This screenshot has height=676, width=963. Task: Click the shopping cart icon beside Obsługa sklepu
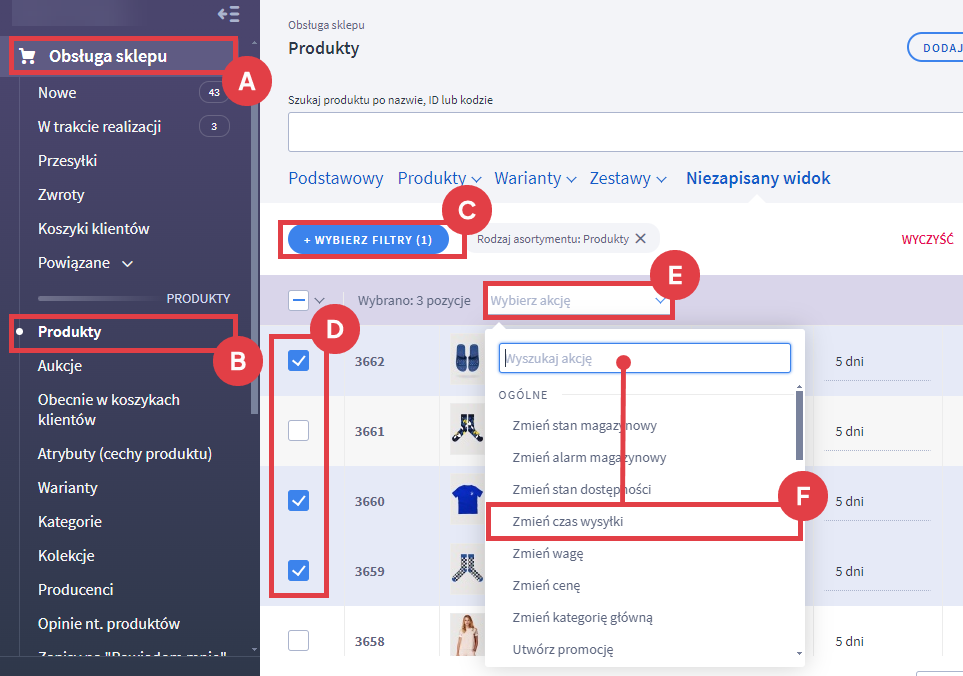pyautogui.click(x=28, y=57)
